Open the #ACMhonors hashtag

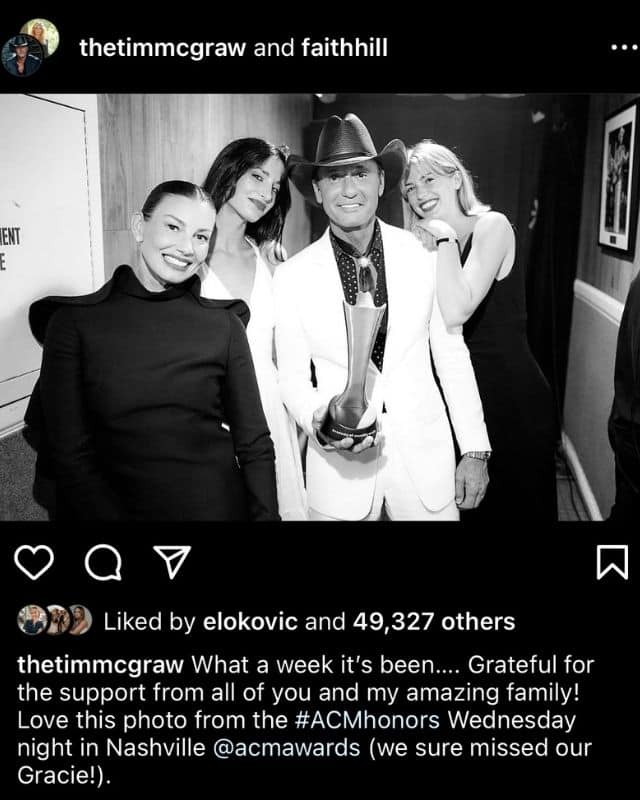[x=367, y=720]
